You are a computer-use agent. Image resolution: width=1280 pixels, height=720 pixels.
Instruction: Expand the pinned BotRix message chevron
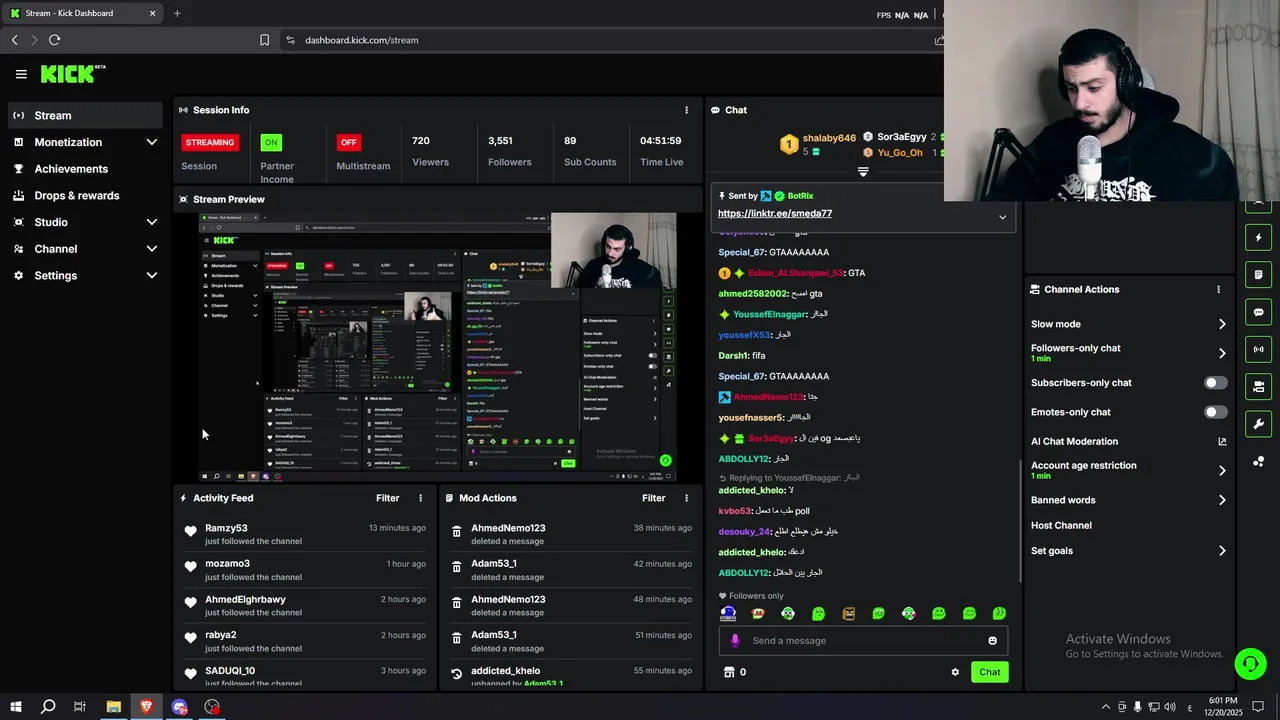[x=1002, y=217]
